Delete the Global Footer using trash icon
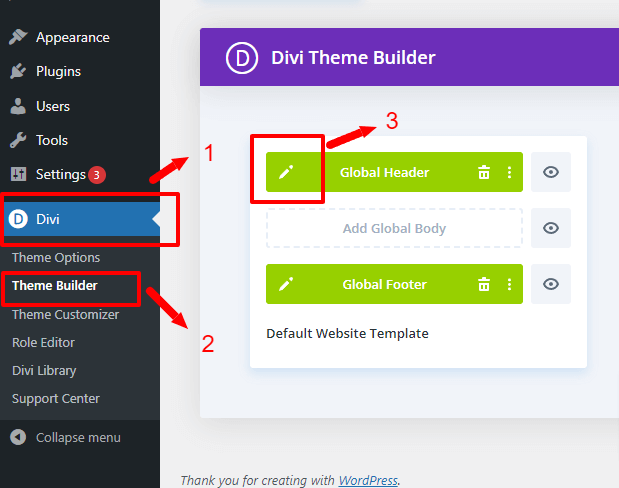 pyautogui.click(x=484, y=284)
